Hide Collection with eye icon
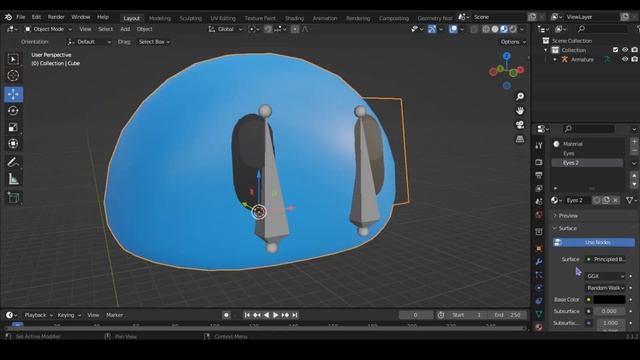This screenshot has height=360, width=640. pos(625,50)
